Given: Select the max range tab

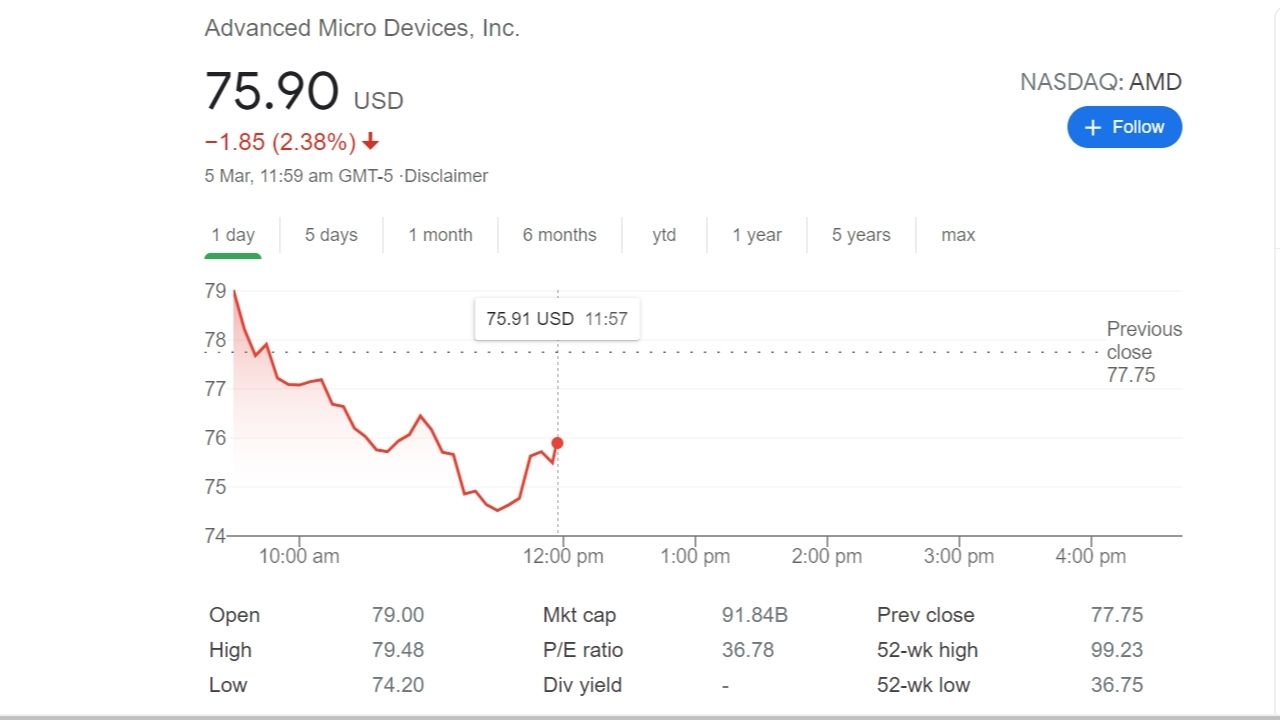Looking at the screenshot, I should pos(958,235).
